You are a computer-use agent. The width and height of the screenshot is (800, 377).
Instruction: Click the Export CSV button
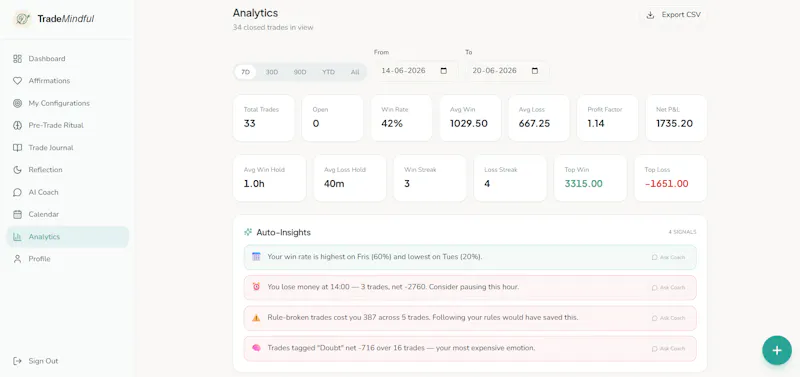(x=673, y=15)
